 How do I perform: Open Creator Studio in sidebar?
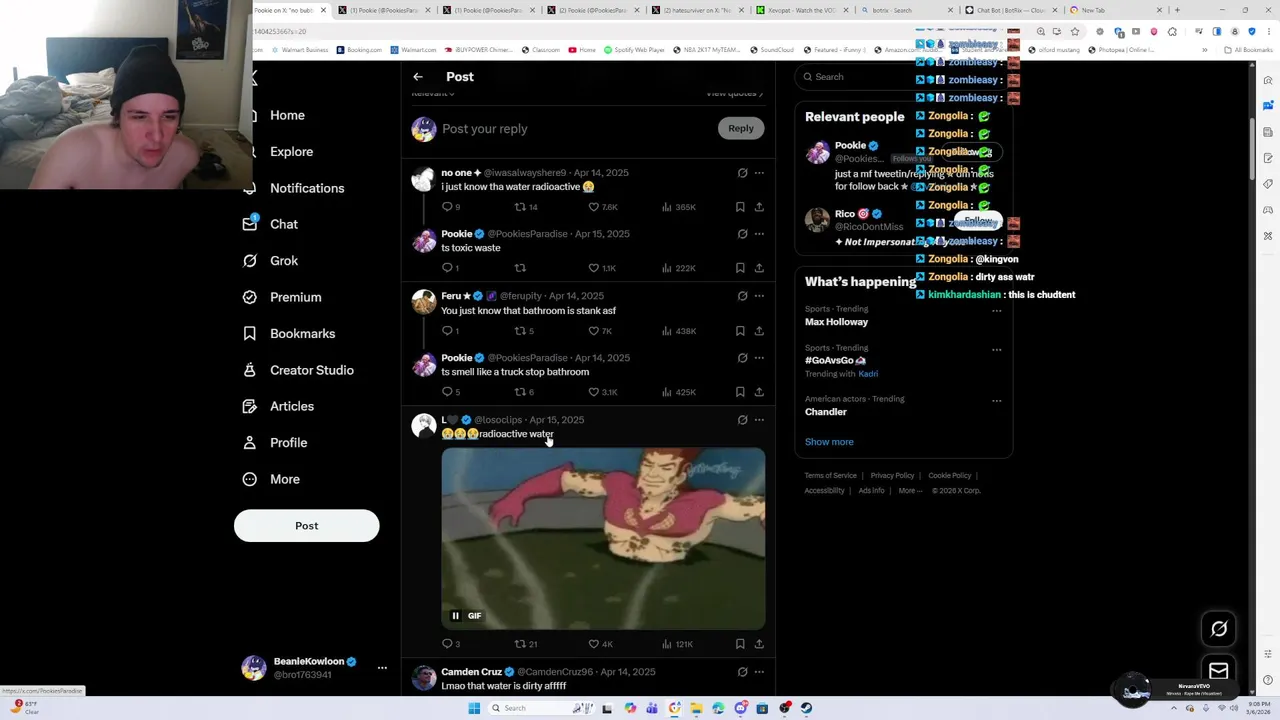tap(297, 370)
